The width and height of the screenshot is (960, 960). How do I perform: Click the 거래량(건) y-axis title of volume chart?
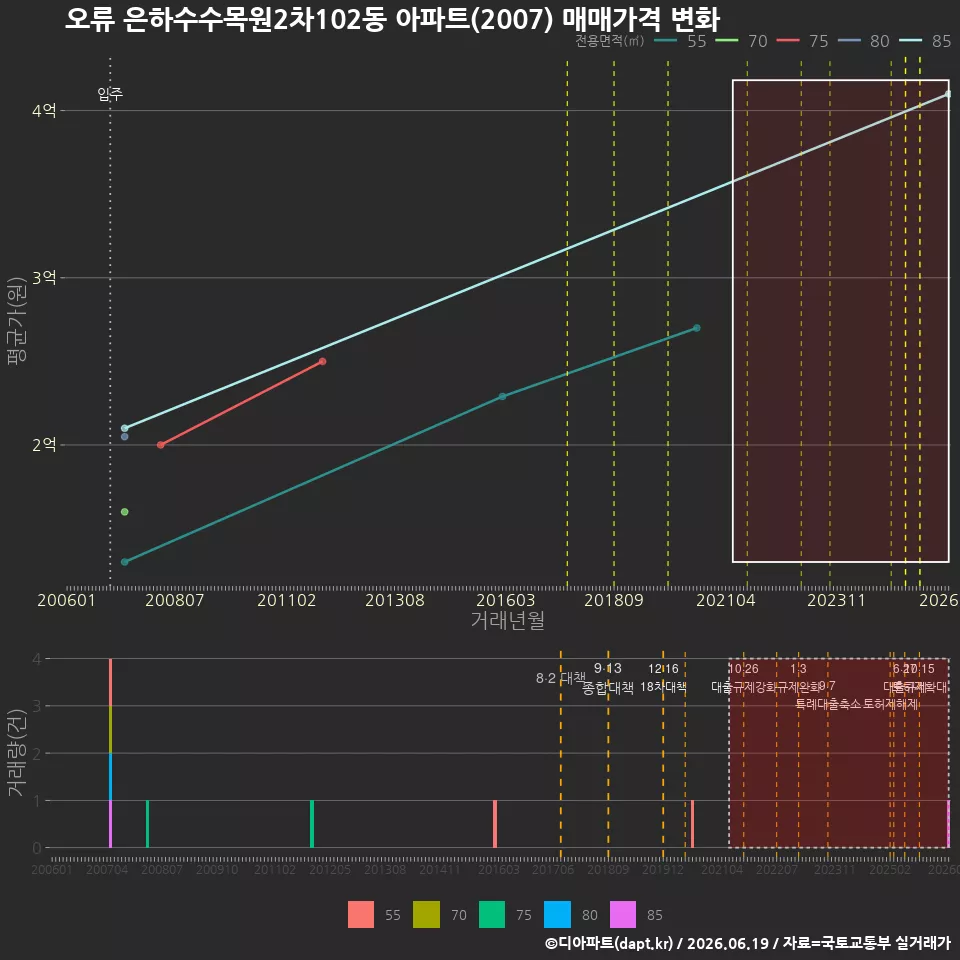pos(17,753)
